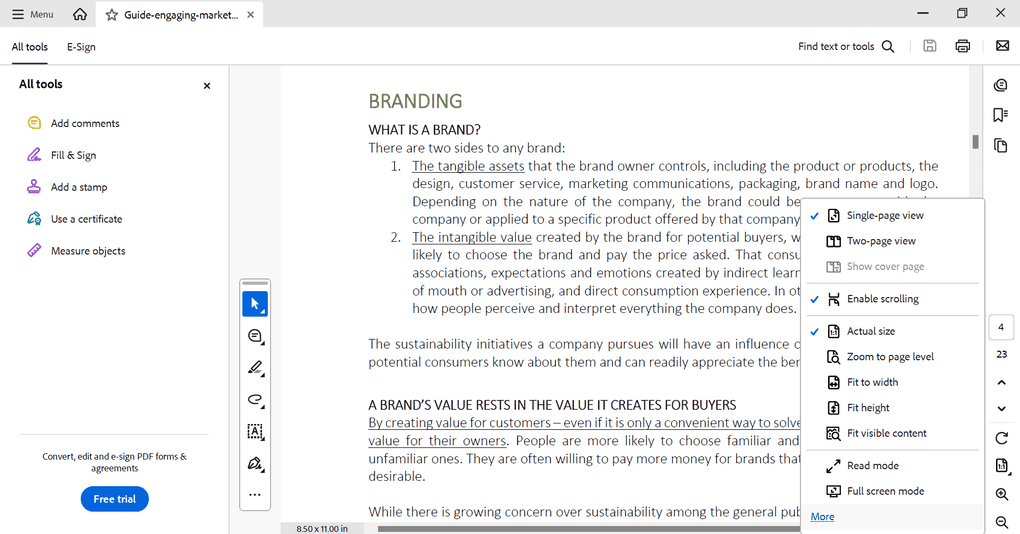Open the More link in view menu
Viewport: 1020px width, 534px height.
pyautogui.click(x=822, y=516)
